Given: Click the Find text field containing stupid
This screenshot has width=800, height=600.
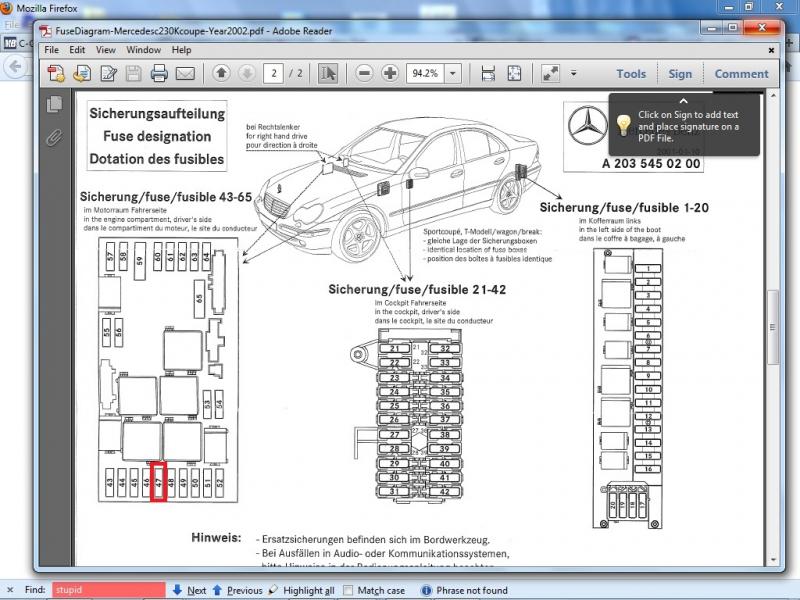Looking at the screenshot, I should [109, 590].
